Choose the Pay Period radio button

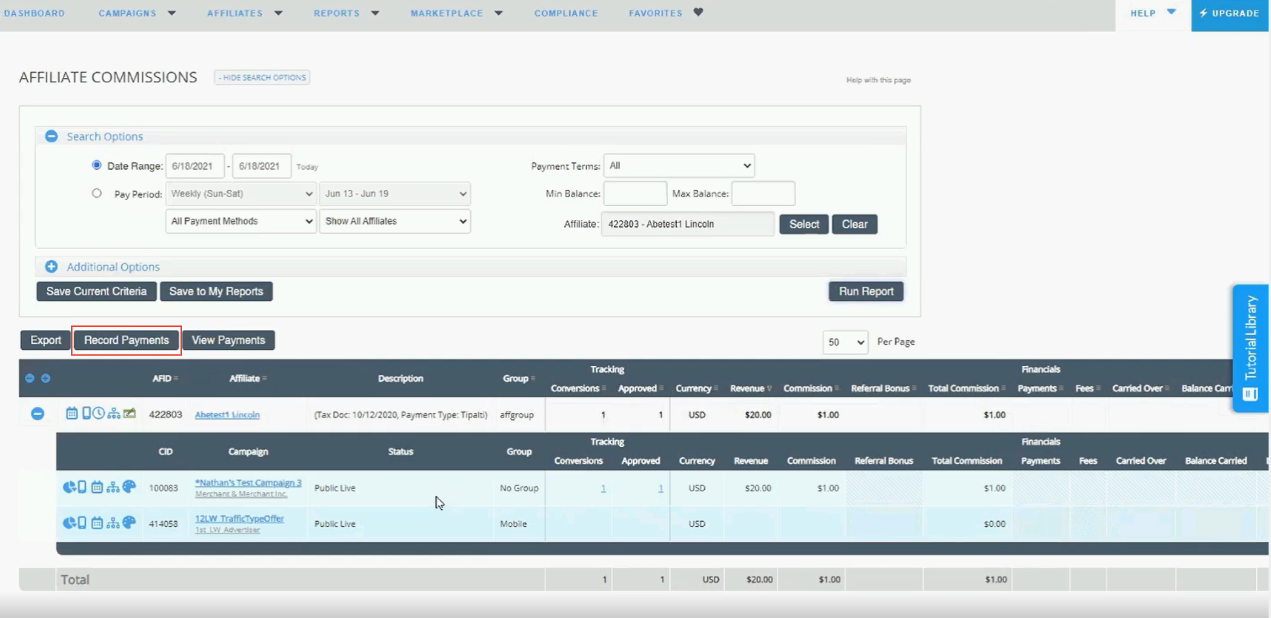click(96, 193)
